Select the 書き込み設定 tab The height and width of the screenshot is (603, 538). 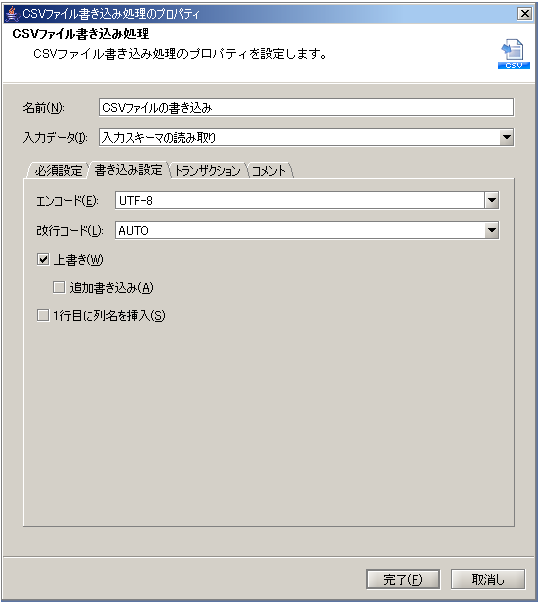point(128,170)
